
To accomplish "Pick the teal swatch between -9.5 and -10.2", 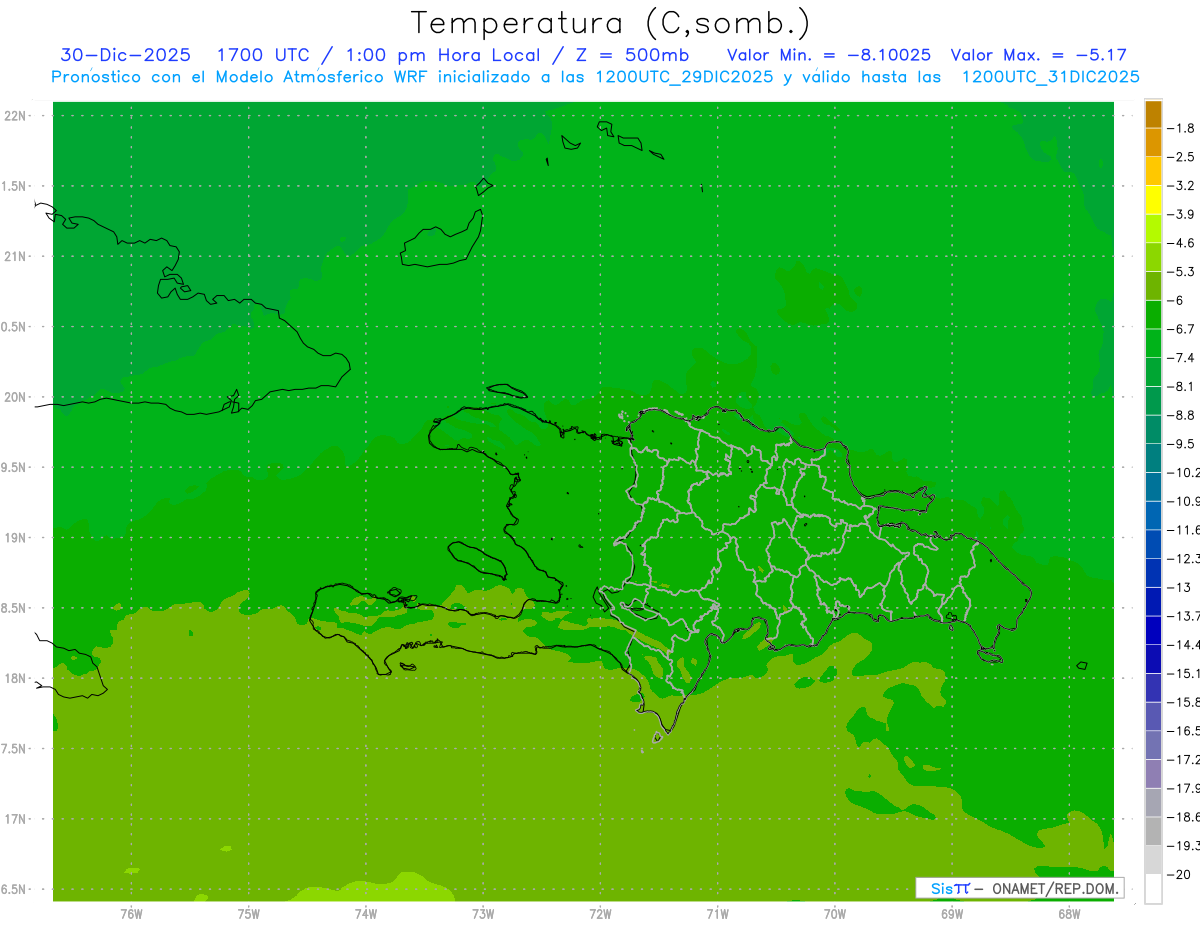I will 1153,458.
